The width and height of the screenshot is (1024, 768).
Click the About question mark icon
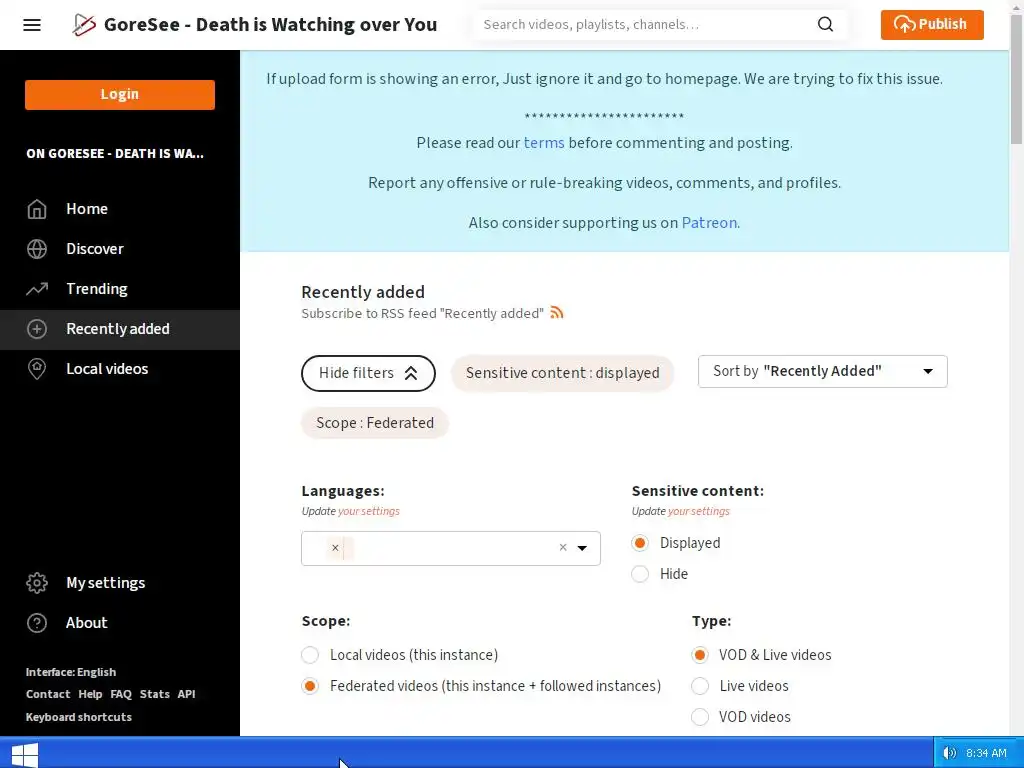pyautogui.click(x=37, y=623)
